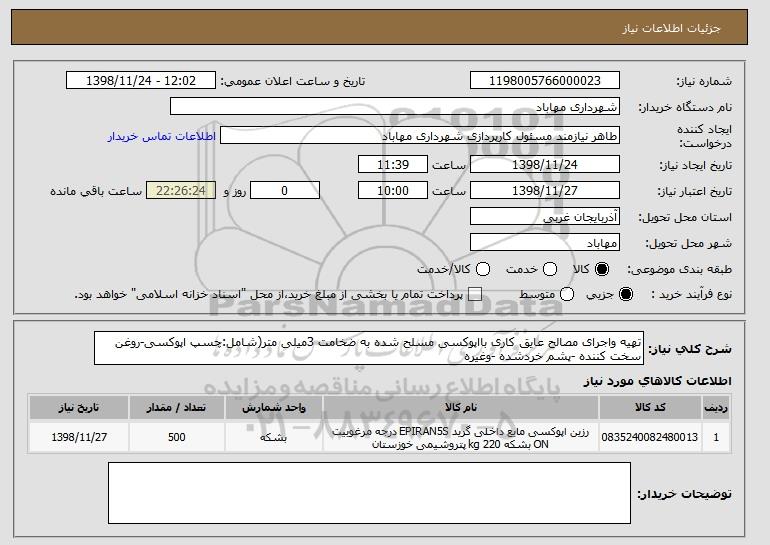Click the ساعت باقی مانده label
This screenshot has height=545, width=770.
[96, 191]
